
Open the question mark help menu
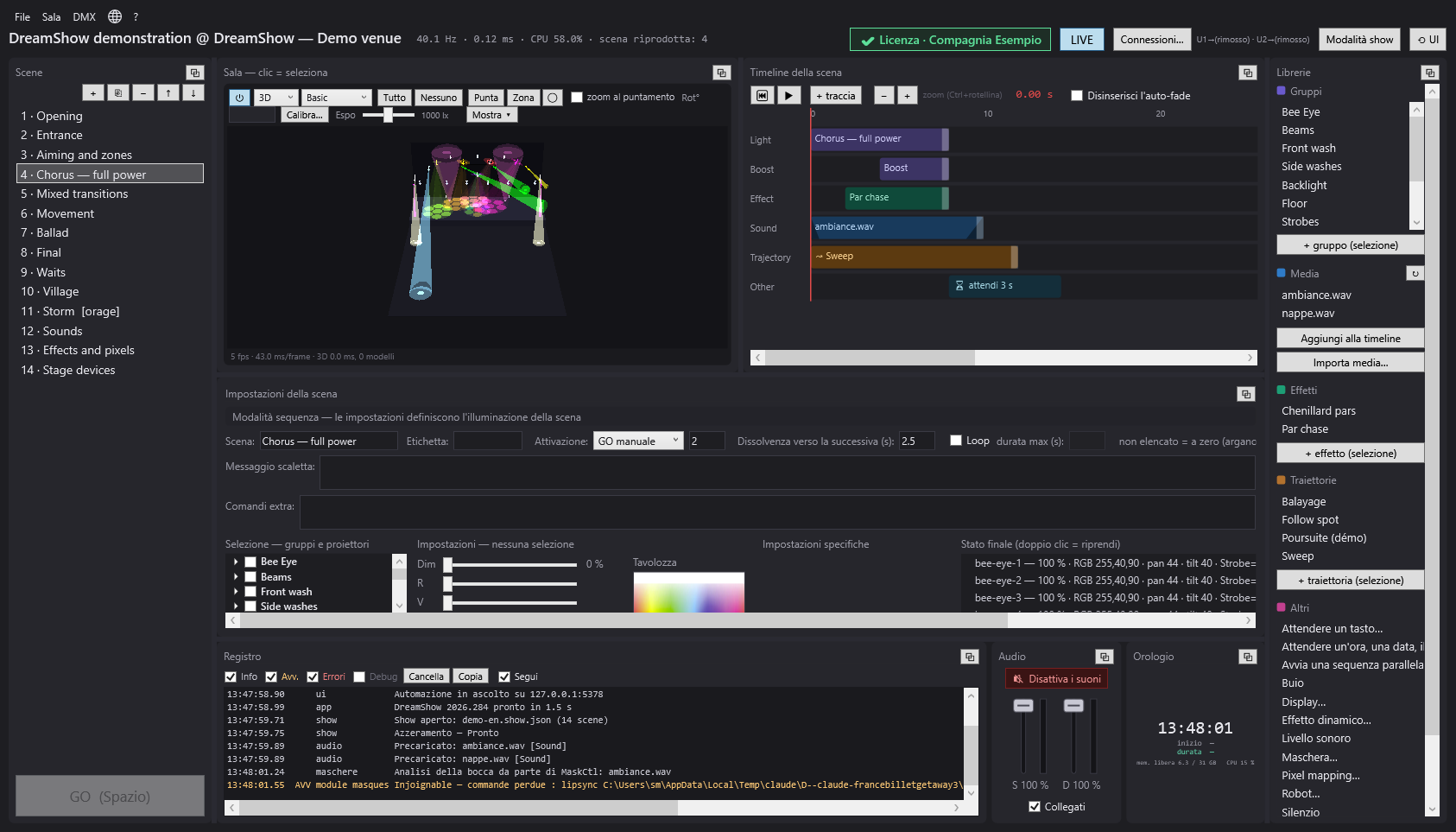click(x=136, y=16)
